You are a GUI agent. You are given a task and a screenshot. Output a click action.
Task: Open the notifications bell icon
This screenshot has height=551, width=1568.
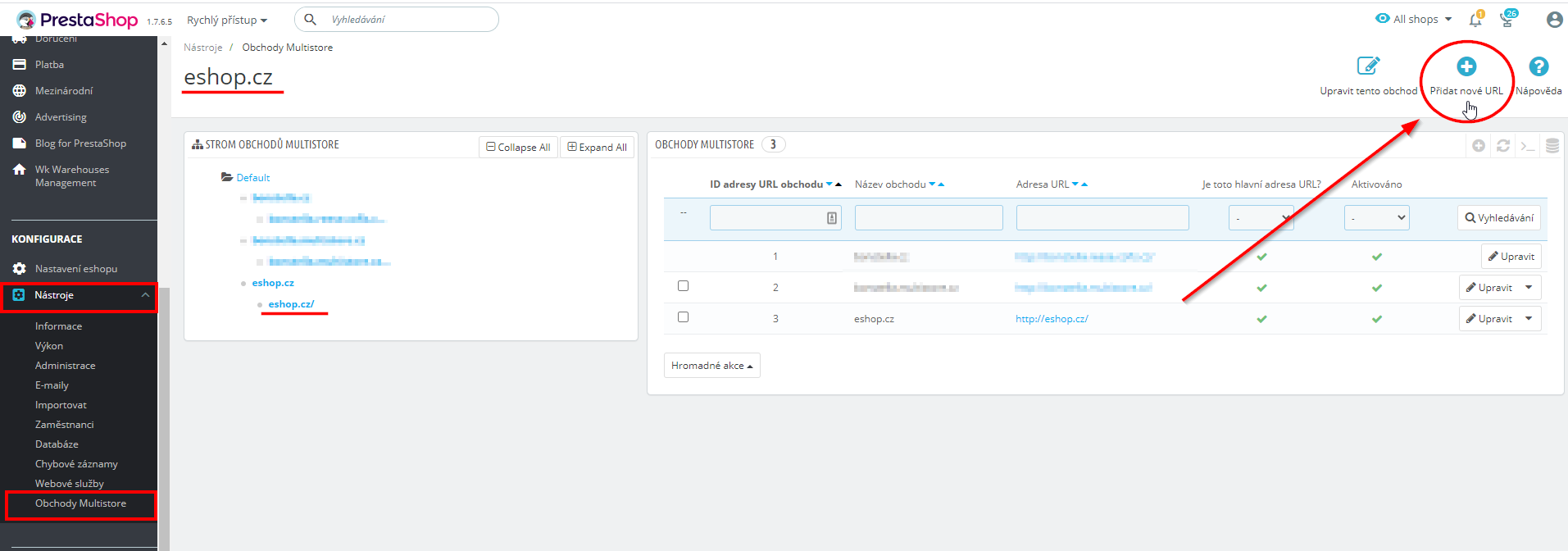(1475, 20)
